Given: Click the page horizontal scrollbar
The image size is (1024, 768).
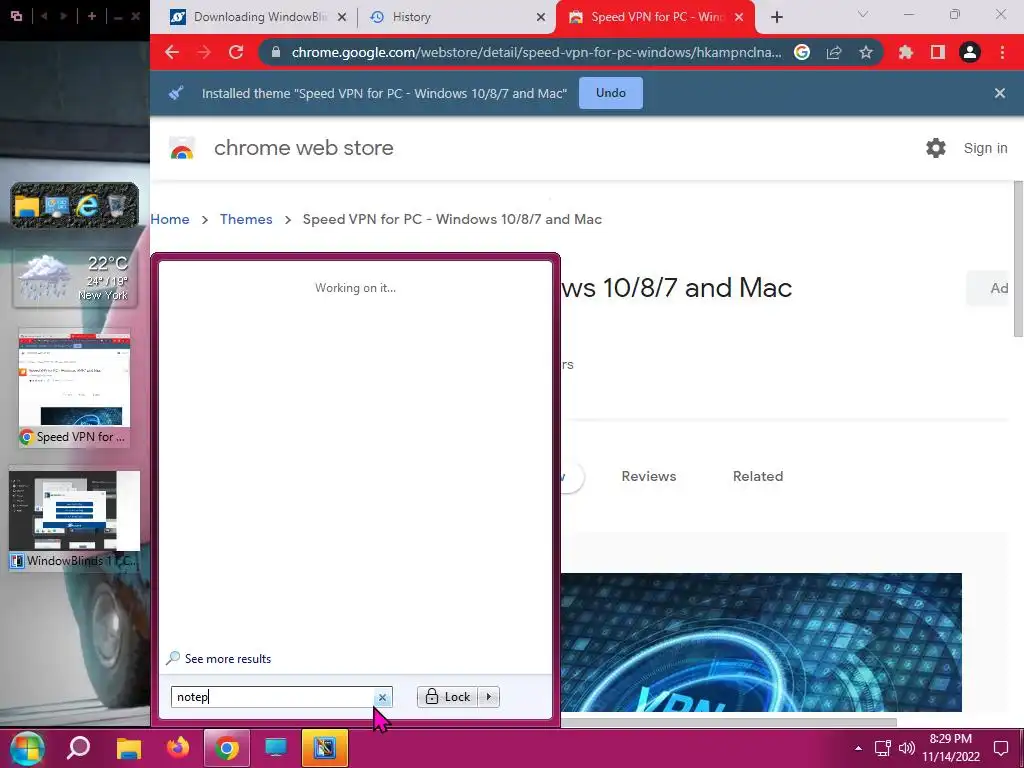Looking at the screenshot, I should point(728,722).
